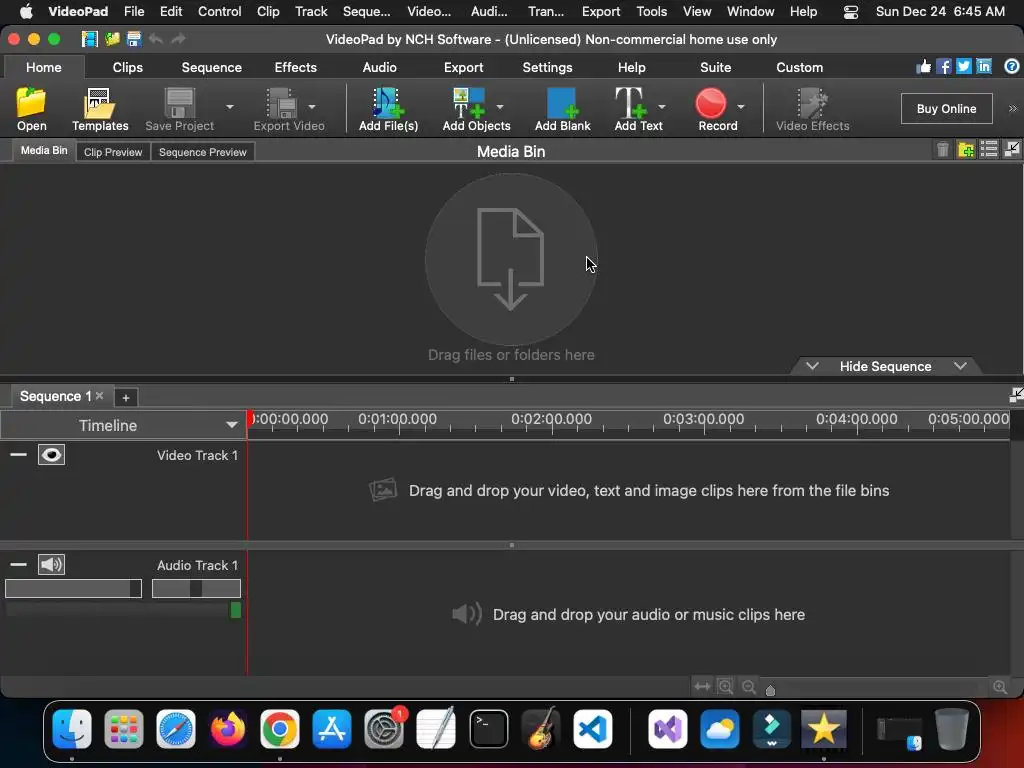Adjust the Audio Track 1 volume slider
The width and height of the screenshot is (1024, 768).
(x=73, y=588)
